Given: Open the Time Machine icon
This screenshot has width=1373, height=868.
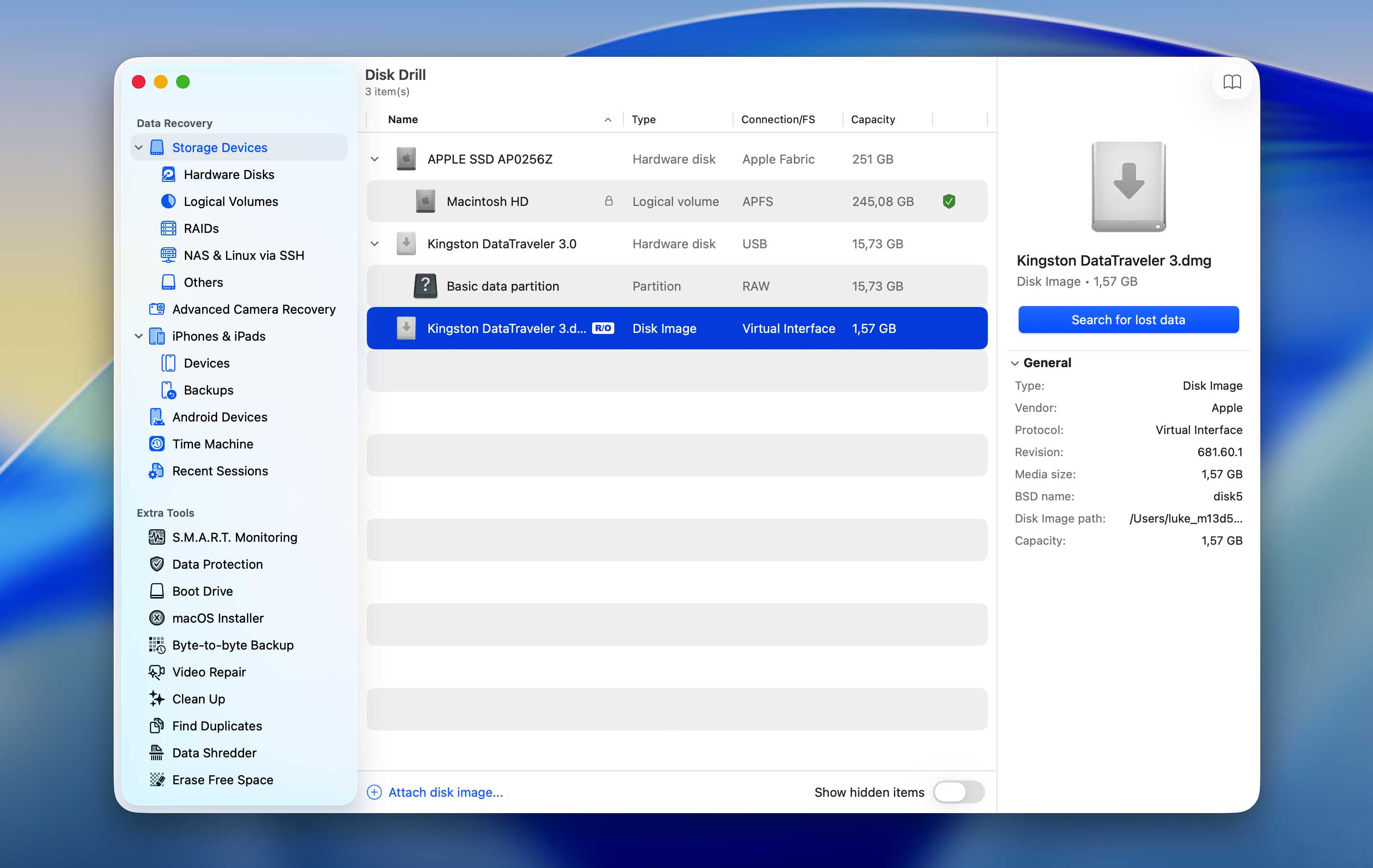Looking at the screenshot, I should [157, 444].
